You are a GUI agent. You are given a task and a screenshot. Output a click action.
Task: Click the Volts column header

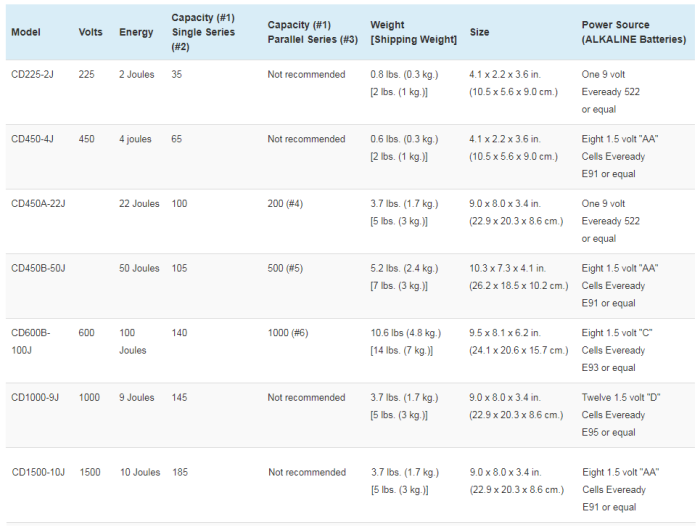90,32
